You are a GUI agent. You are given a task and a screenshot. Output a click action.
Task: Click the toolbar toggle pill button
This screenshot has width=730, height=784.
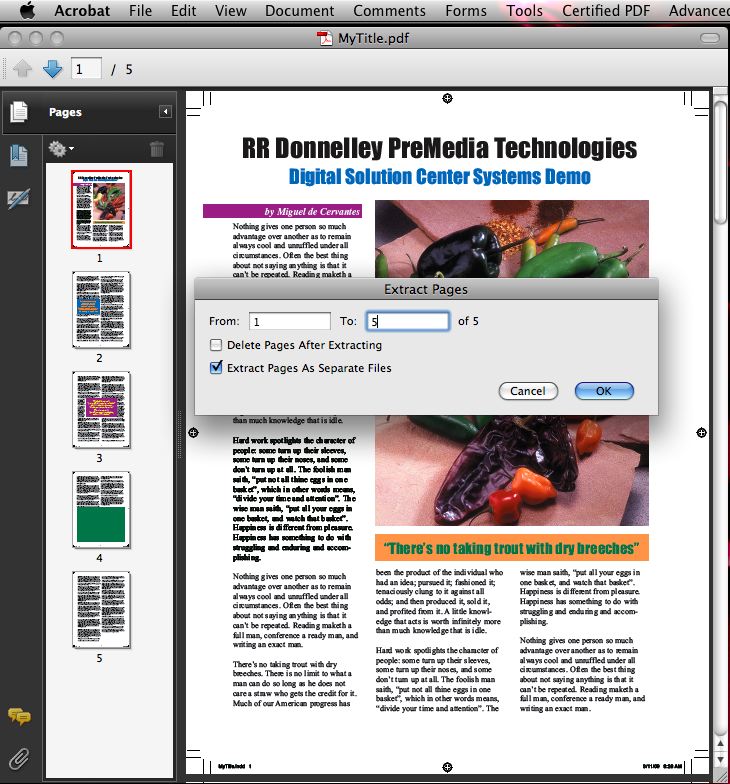[x=710, y=38]
